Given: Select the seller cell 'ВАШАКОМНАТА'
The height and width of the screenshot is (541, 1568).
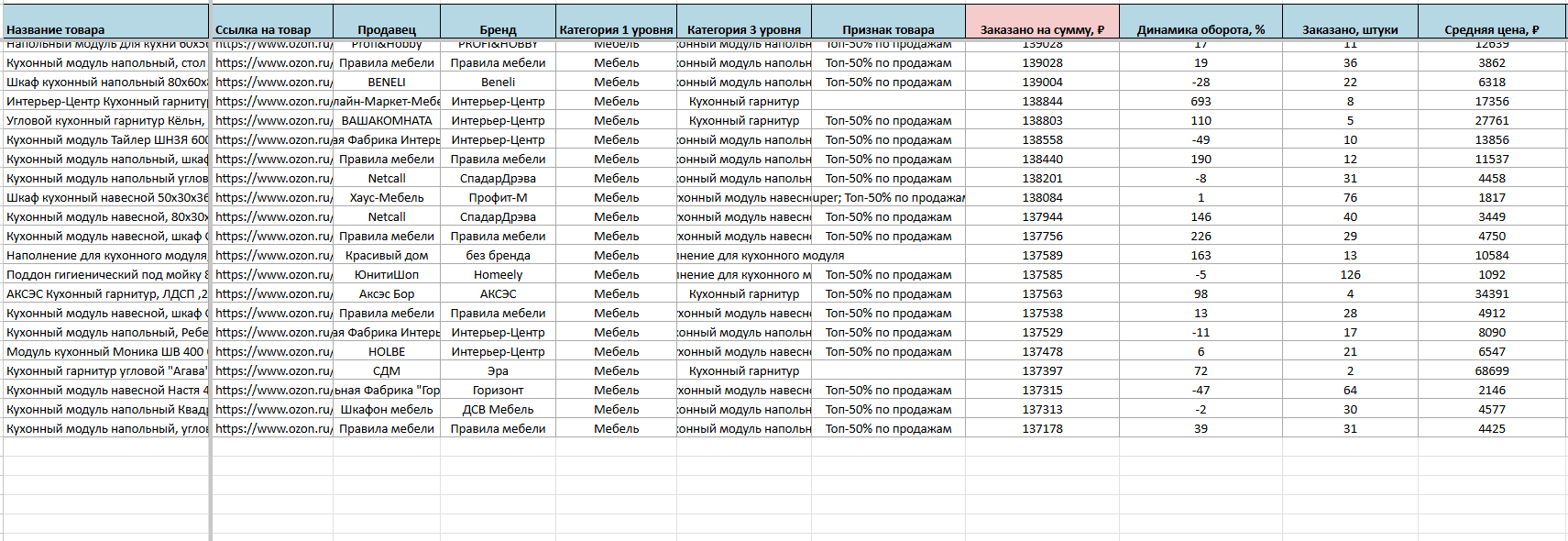Looking at the screenshot, I should [387, 120].
